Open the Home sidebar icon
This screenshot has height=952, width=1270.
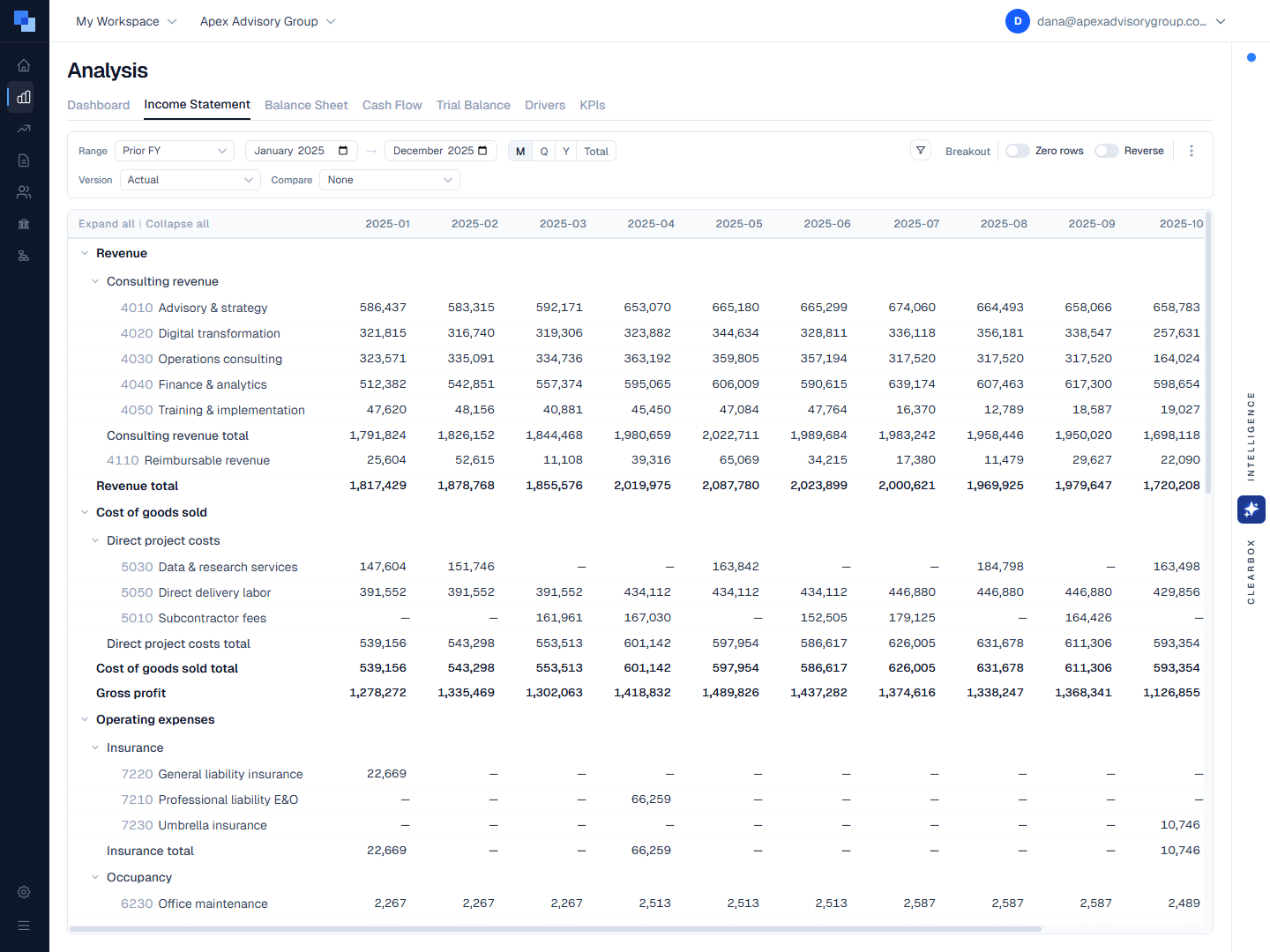point(24,65)
